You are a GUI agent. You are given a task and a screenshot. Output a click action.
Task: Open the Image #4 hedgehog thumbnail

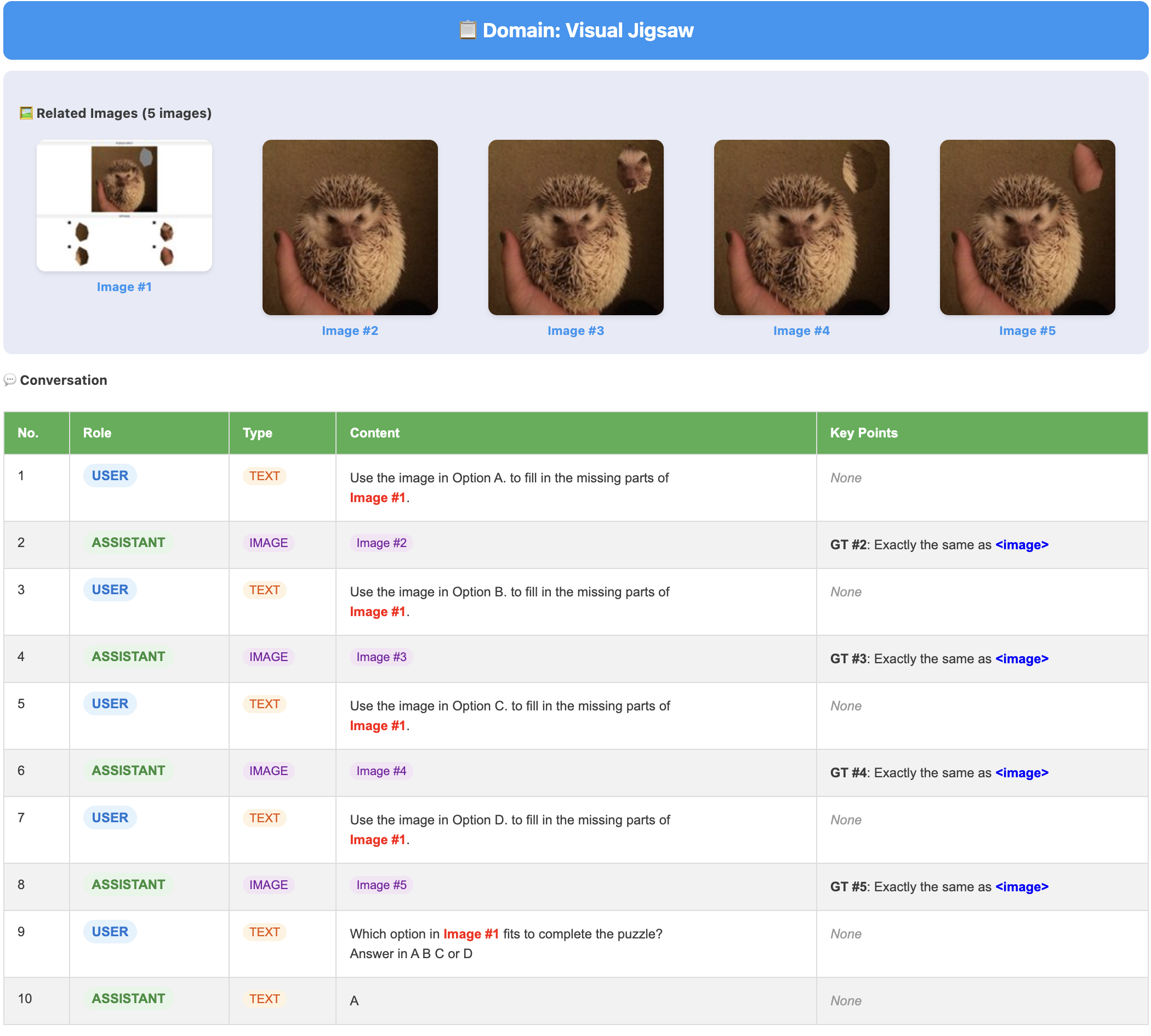tap(801, 227)
